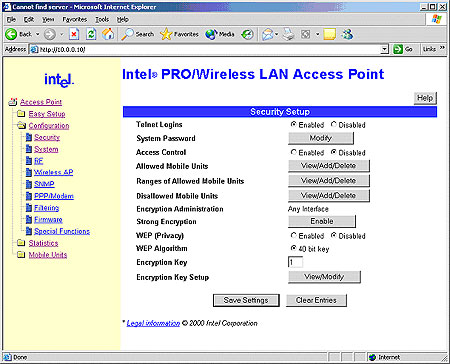Viewport: 450px width, 364px height.
Task: Click the page icon in address bar
Action: (x=34, y=49)
